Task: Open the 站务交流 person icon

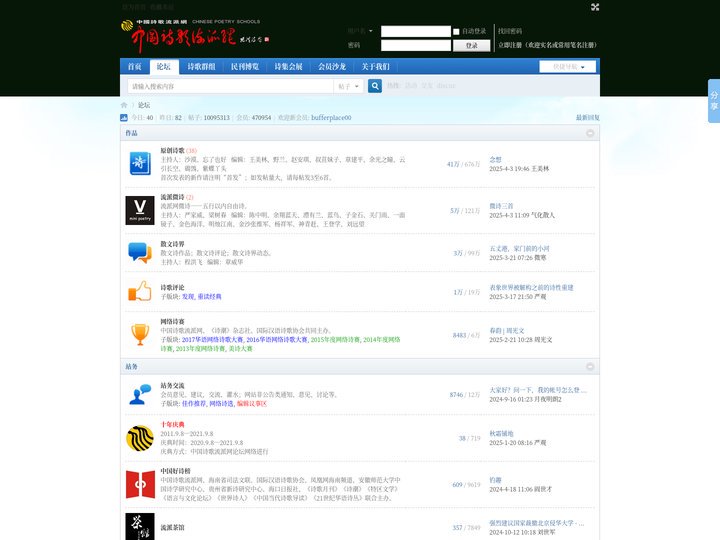Action: pos(140,394)
